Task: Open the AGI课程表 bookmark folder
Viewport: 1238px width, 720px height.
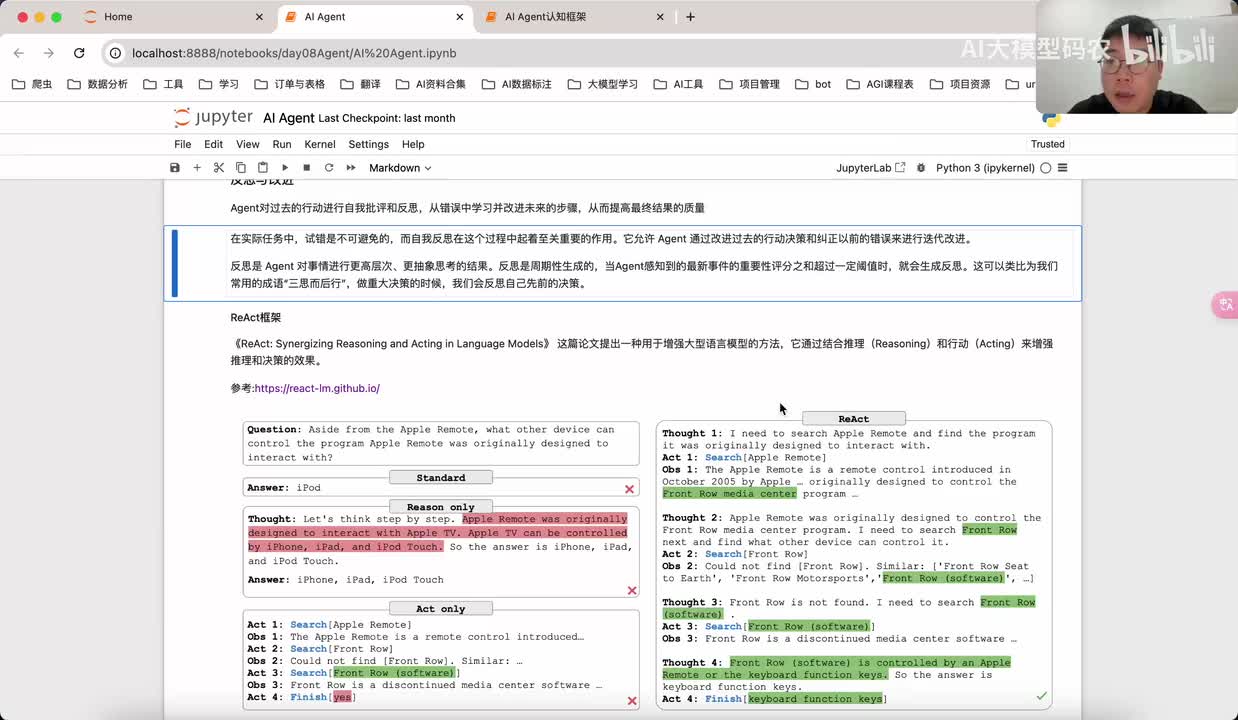Action: (880, 84)
